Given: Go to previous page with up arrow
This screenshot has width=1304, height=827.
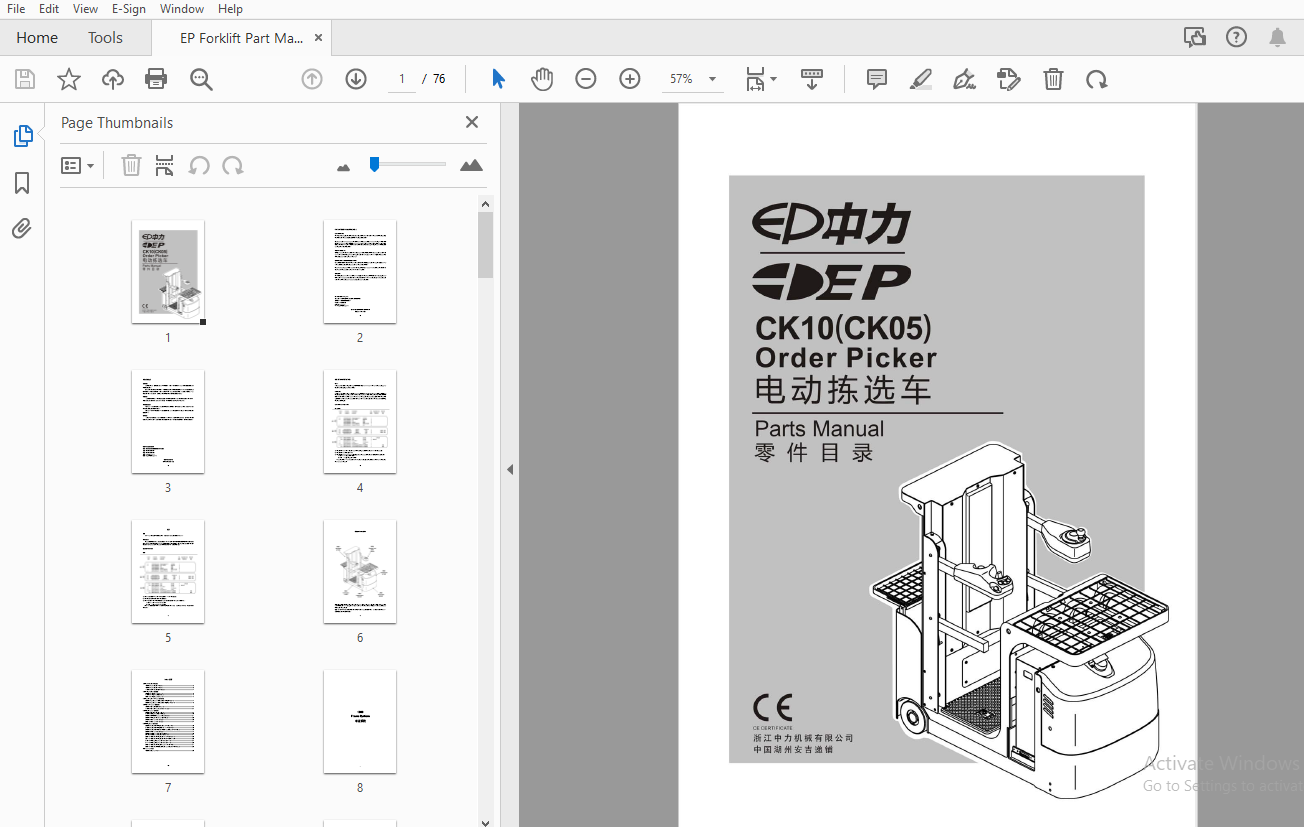Looking at the screenshot, I should click(x=312, y=79).
